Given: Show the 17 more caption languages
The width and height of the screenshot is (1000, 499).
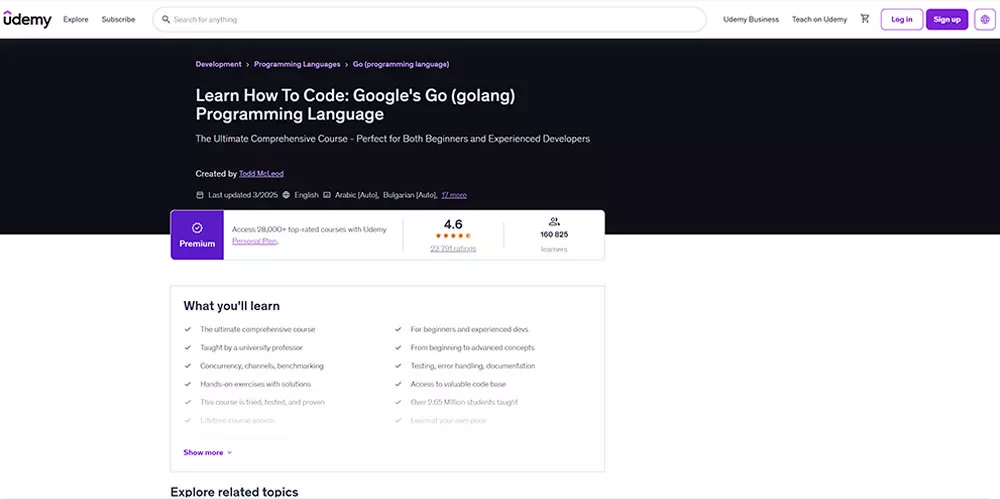Looking at the screenshot, I should click(x=453, y=195).
